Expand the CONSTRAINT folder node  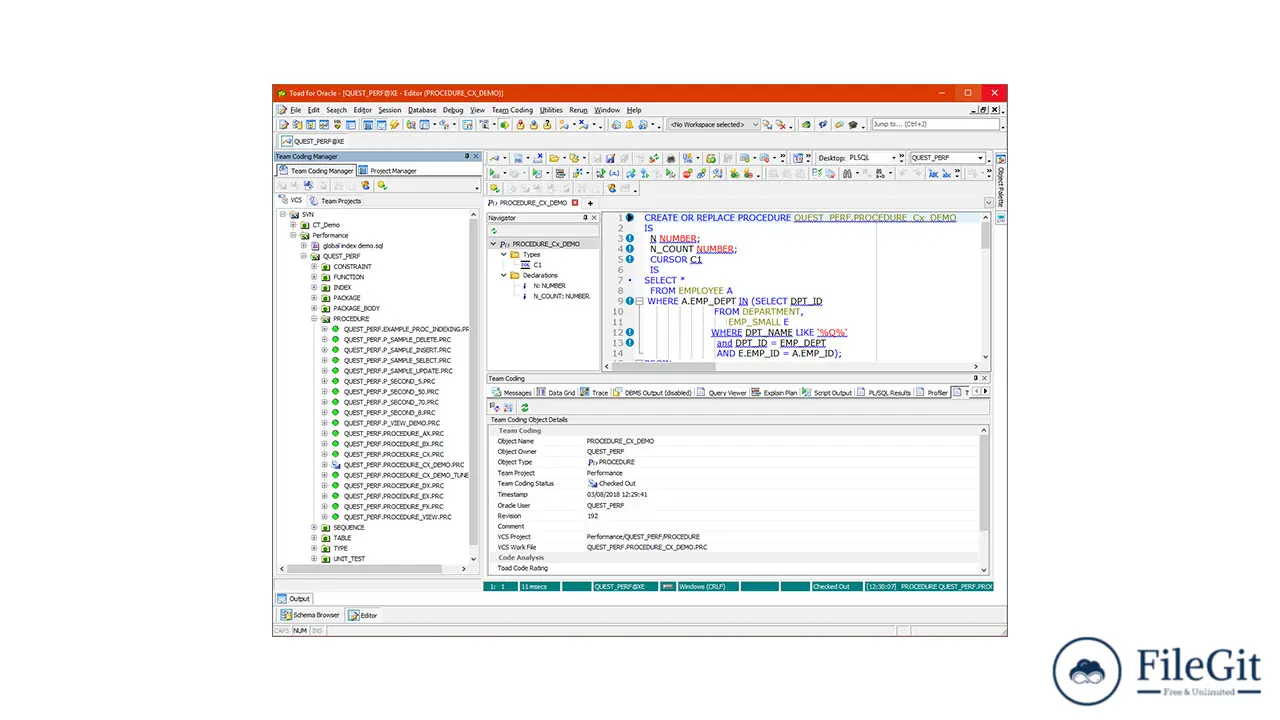[314, 266]
